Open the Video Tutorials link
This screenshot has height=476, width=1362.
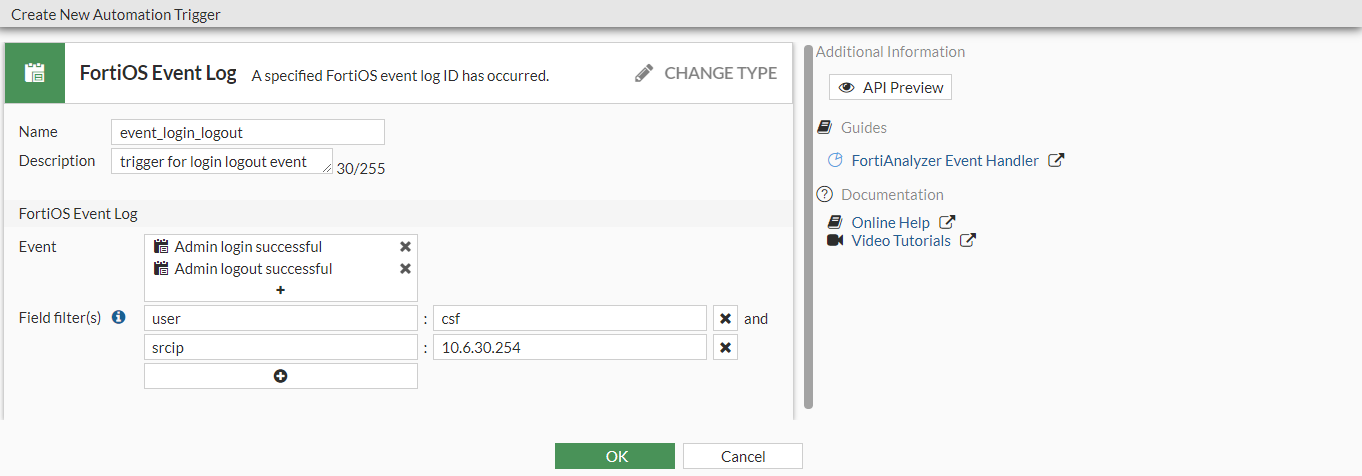(900, 241)
